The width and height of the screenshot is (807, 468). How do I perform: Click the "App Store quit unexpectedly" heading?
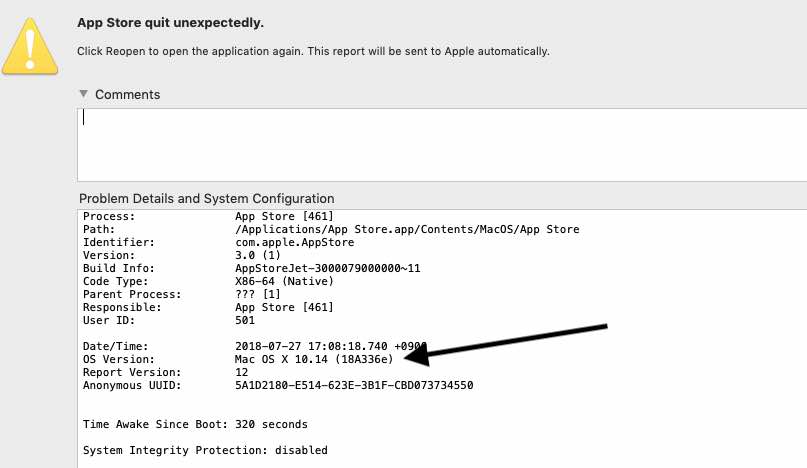coord(177,22)
